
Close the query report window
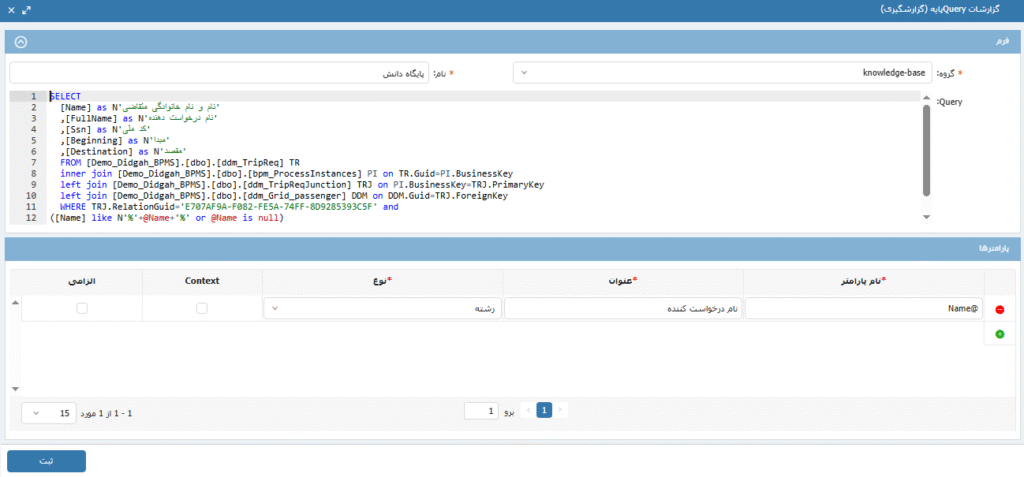pos(10,8)
